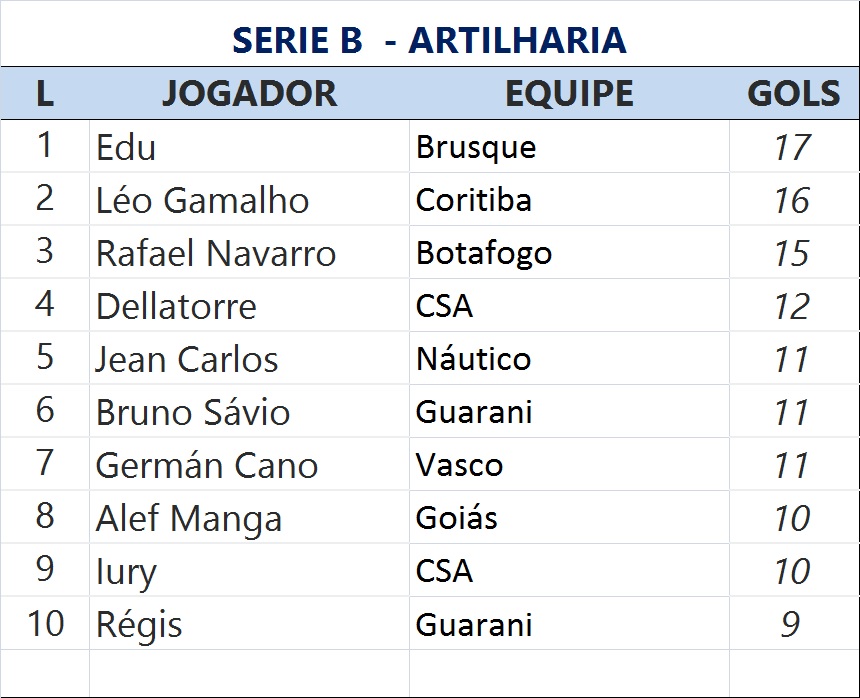The width and height of the screenshot is (860, 698).
Task: Click the SERIE B - ARTILHARIA title cell
Action: coord(429,39)
